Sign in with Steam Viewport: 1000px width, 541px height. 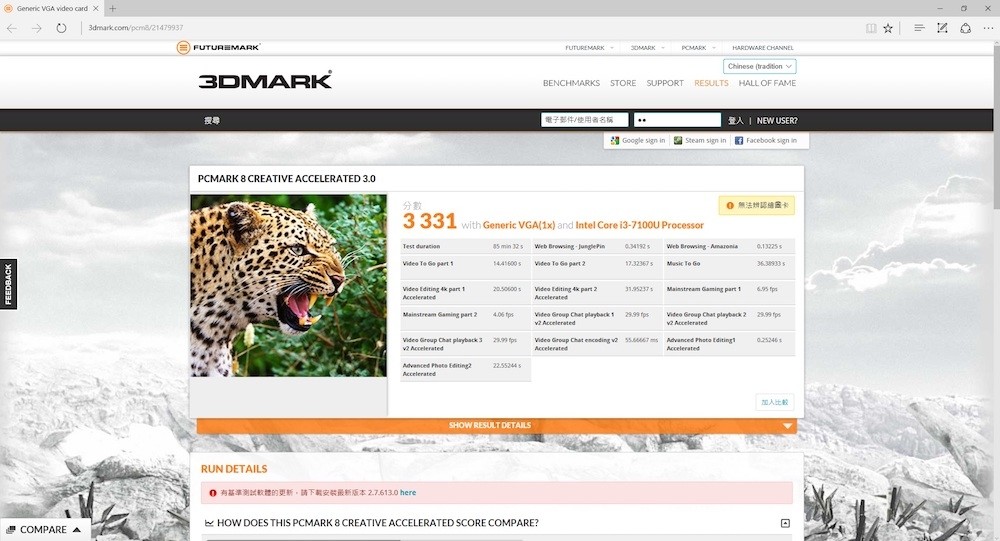(x=700, y=140)
